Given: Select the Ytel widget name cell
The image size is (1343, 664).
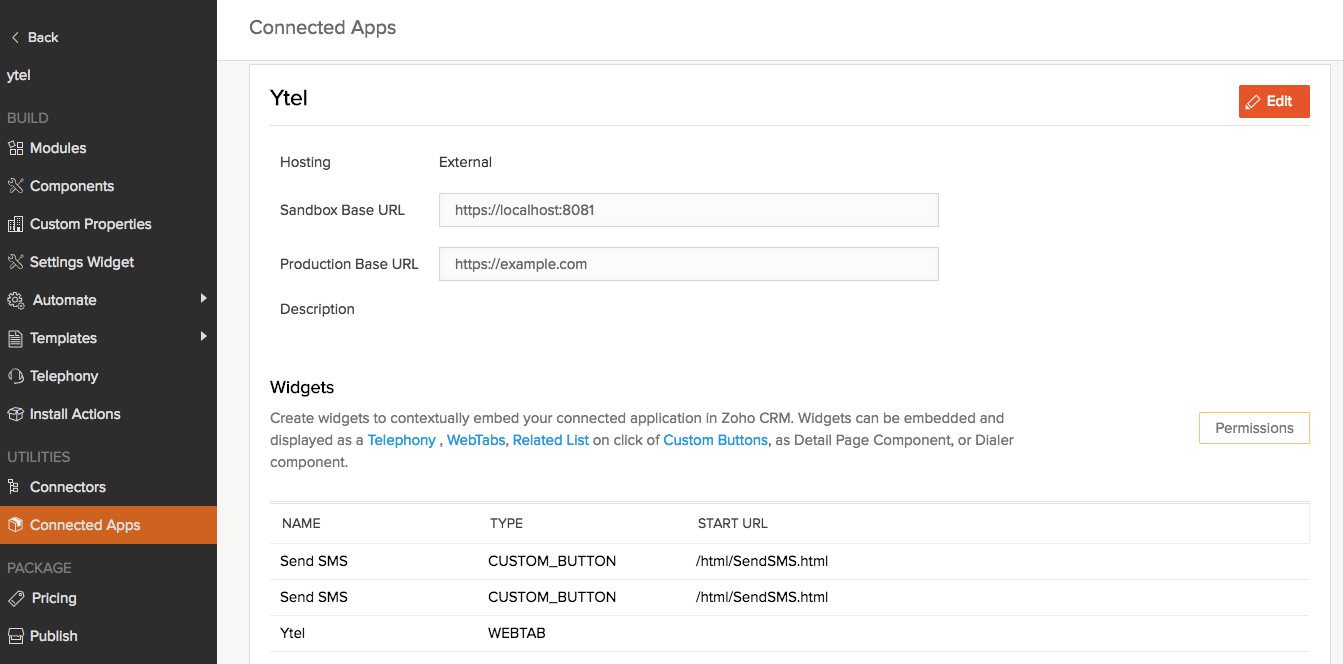Looking at the screenshot, I should click(x=292, y=633).
